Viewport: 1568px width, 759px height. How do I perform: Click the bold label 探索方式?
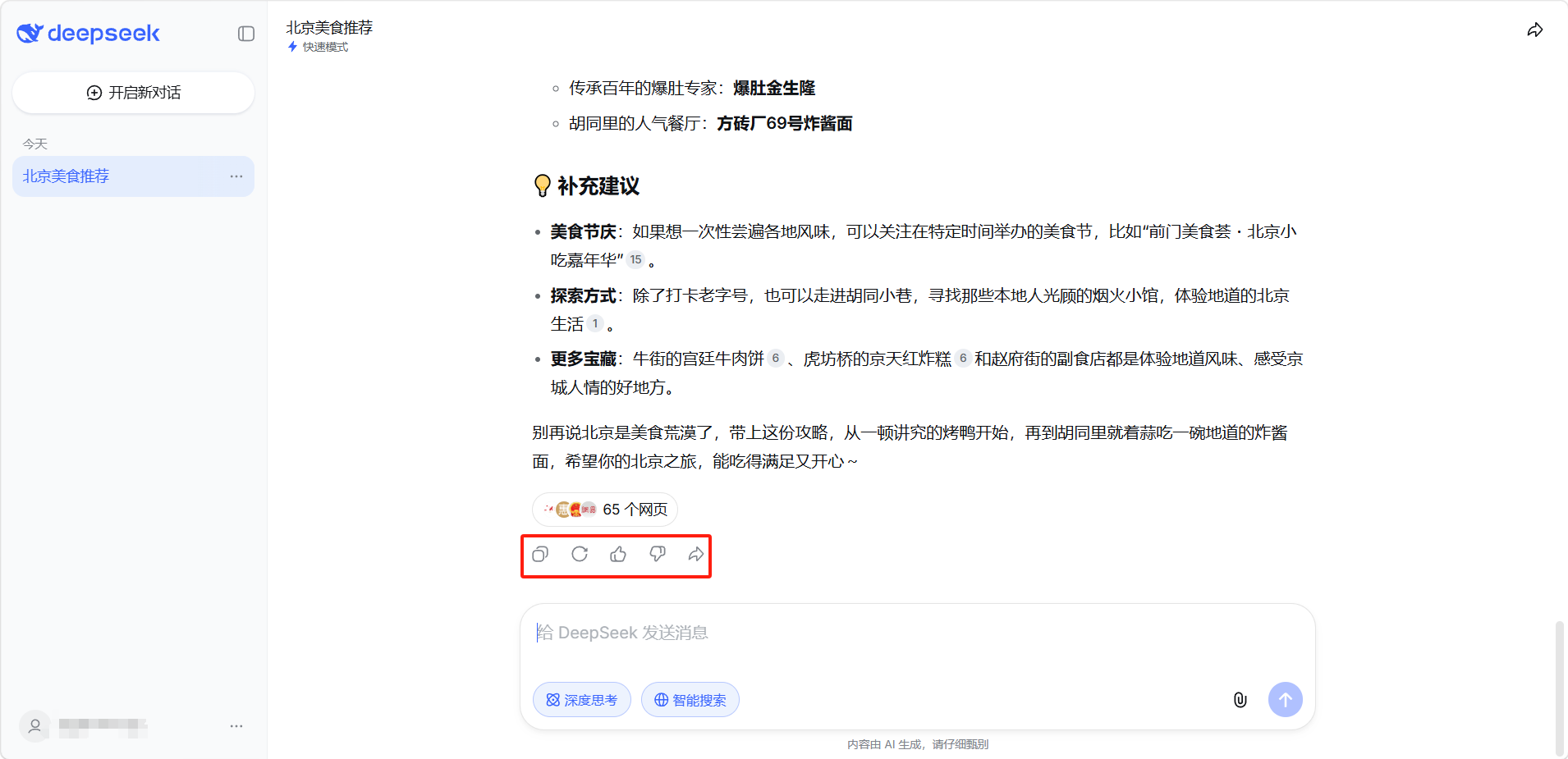pos(583,295)
